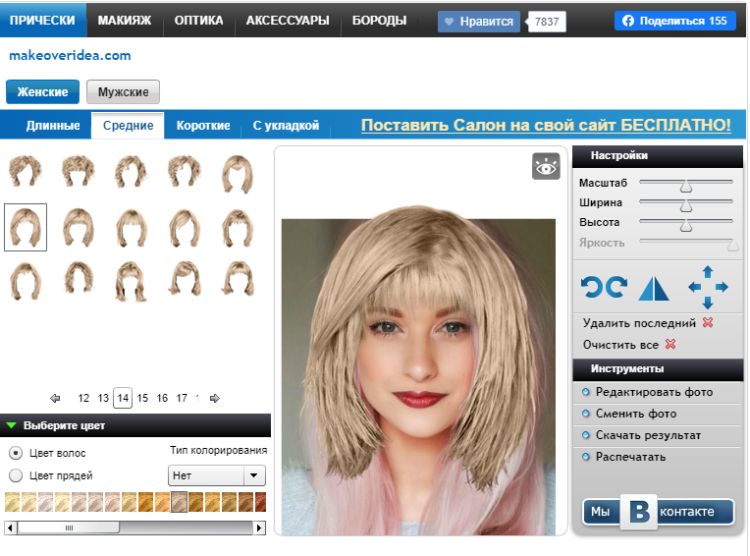
Task: Move hairstyle up with the up arrow
Action: (708, 272)
